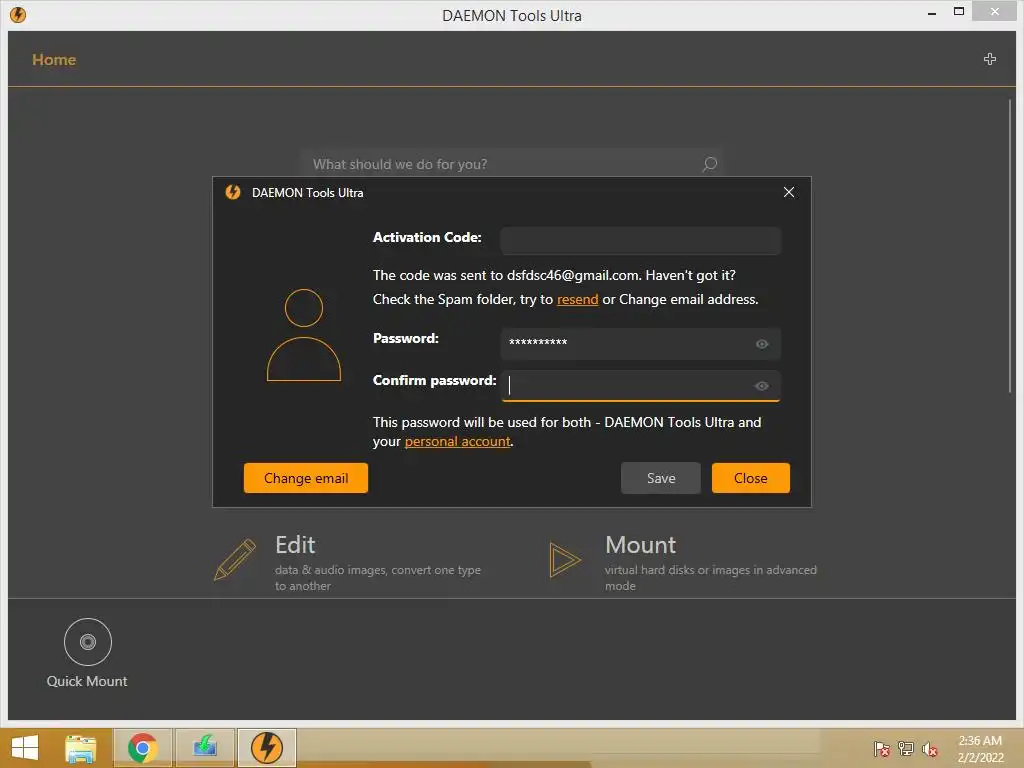This screenshot has height=768, width=1024.
Task: Open the taskbar app with the green arrow icon
Action: click(205, 748)
